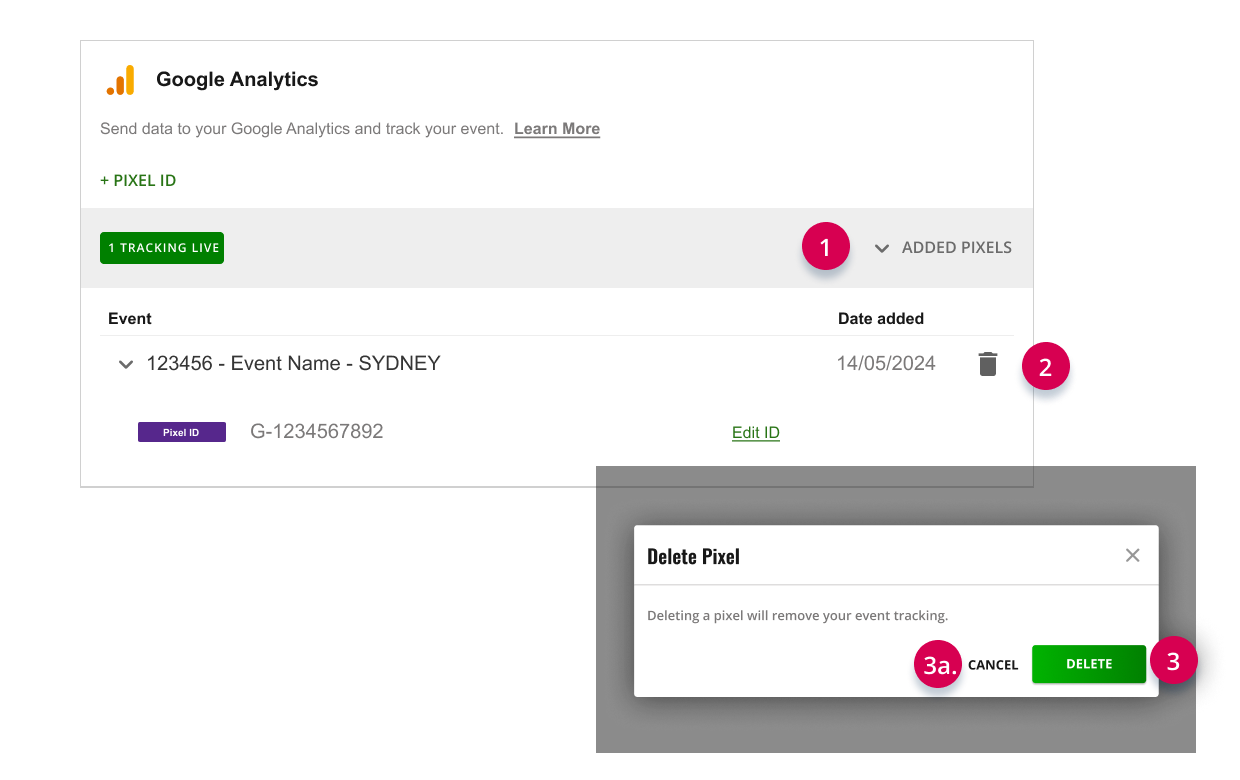Open the Learn More link
Screen dimensions: 1240x780
557,129
